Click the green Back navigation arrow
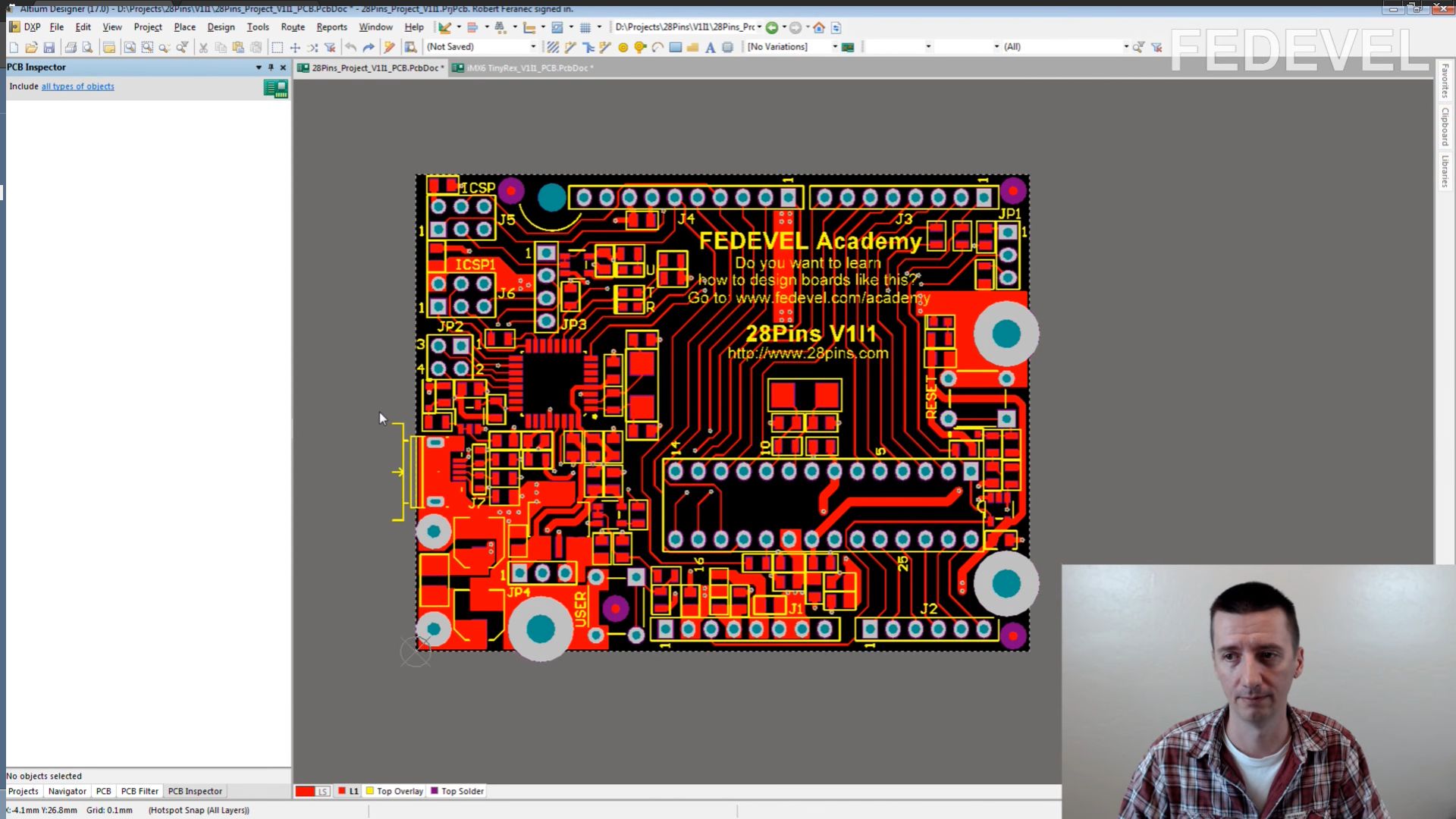 coord(771,27)
